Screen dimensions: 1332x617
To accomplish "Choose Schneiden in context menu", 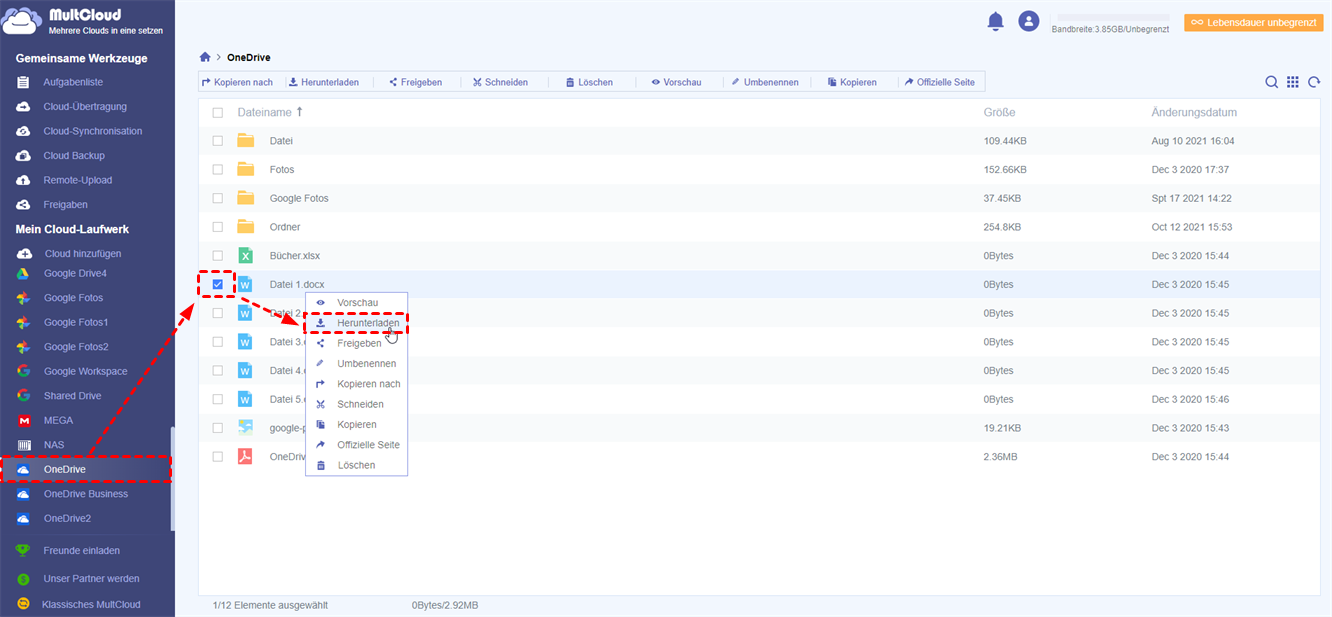I will click(356, 404).
